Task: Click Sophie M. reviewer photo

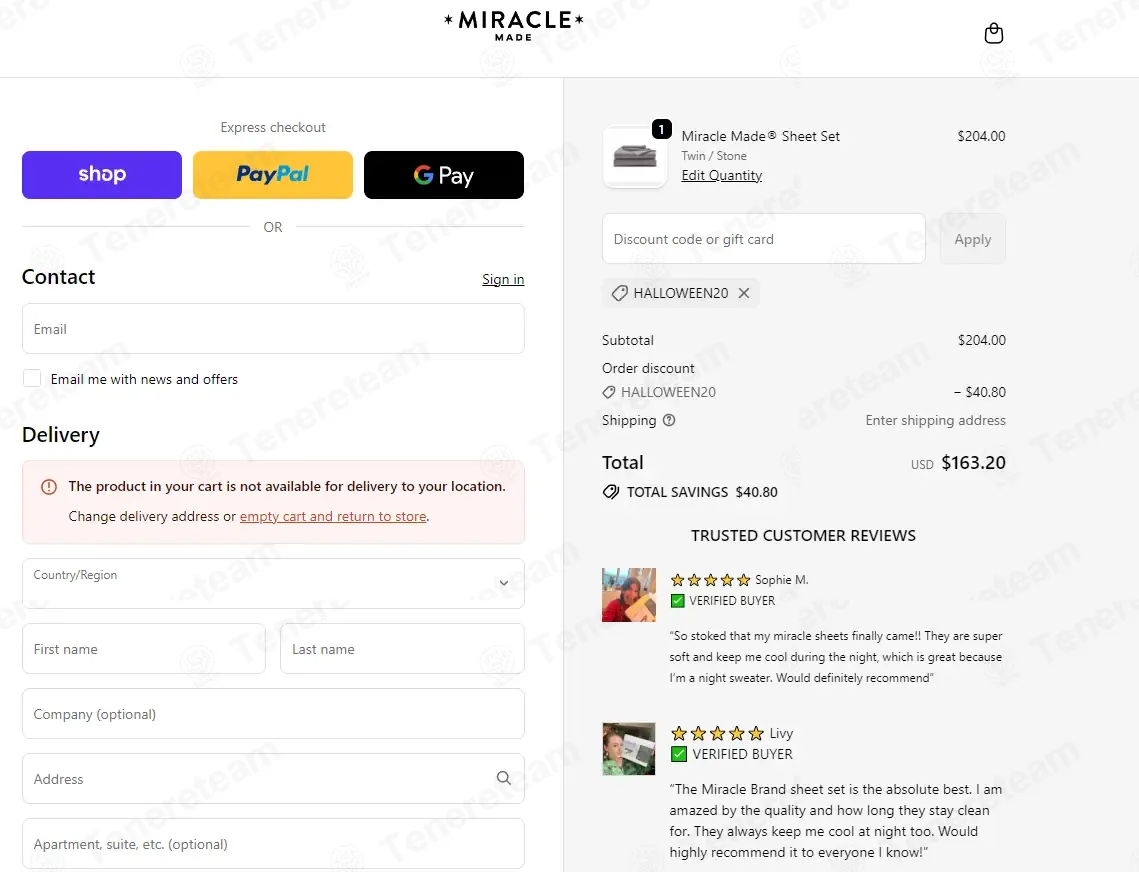Action: (x=629, y=595)
